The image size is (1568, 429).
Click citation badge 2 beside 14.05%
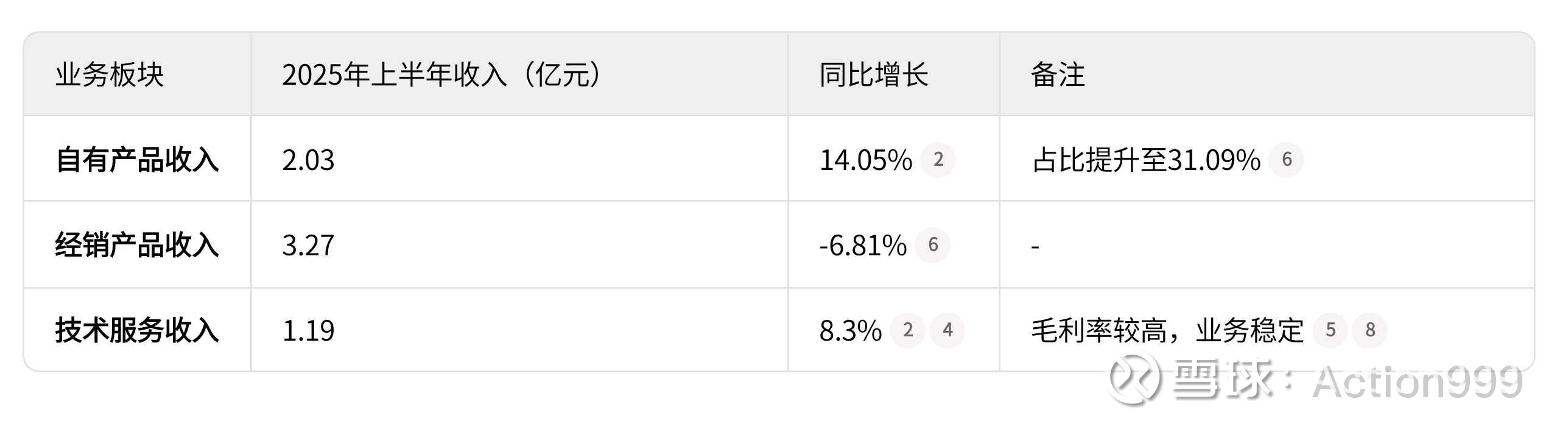pyautogui.click(x=938, y=160)
